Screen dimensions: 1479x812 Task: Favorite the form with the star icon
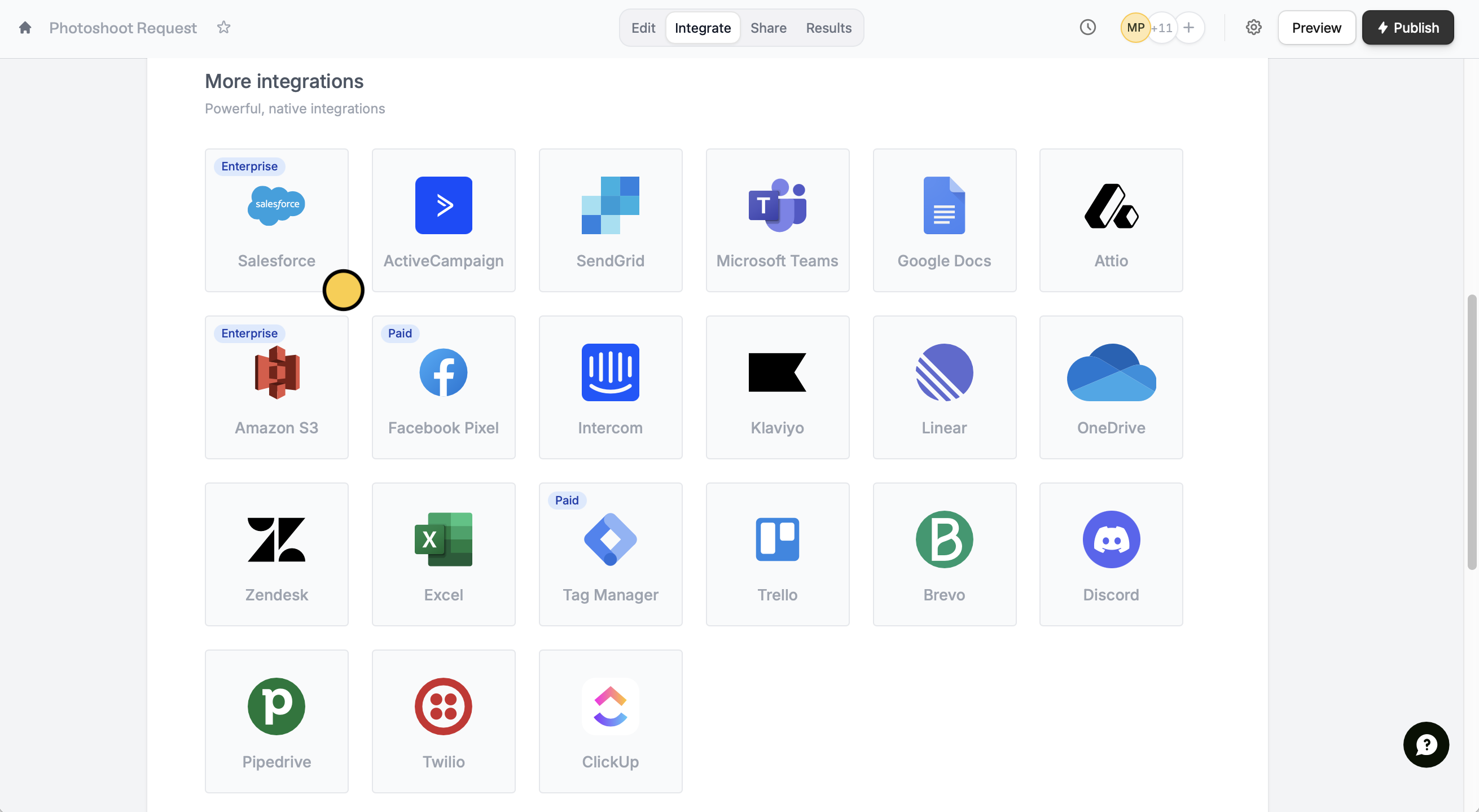223,28
